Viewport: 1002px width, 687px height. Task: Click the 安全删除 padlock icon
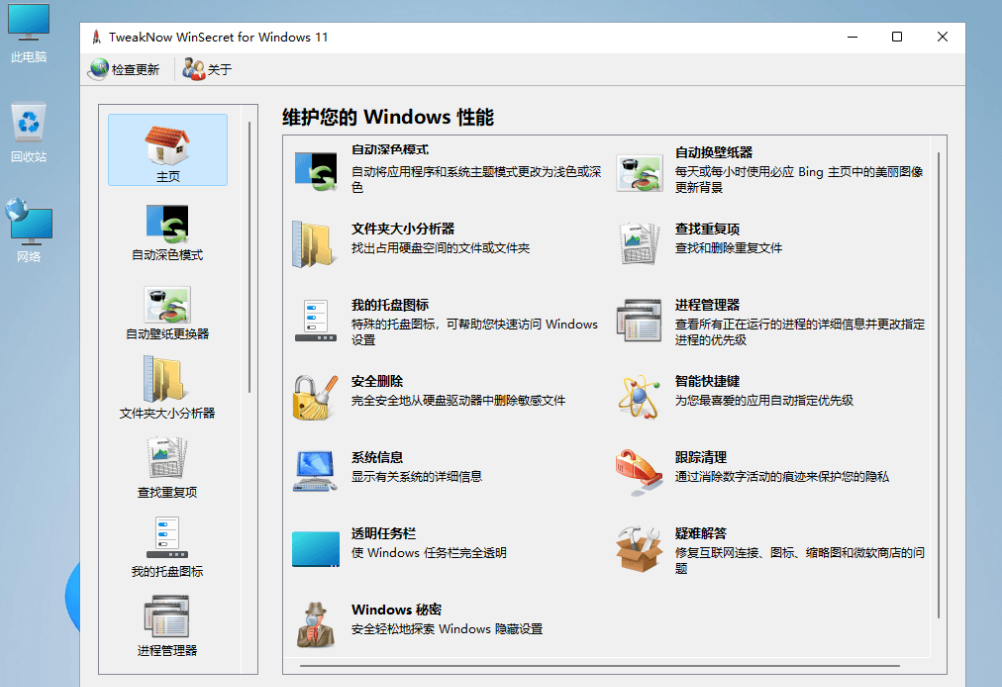316,397
